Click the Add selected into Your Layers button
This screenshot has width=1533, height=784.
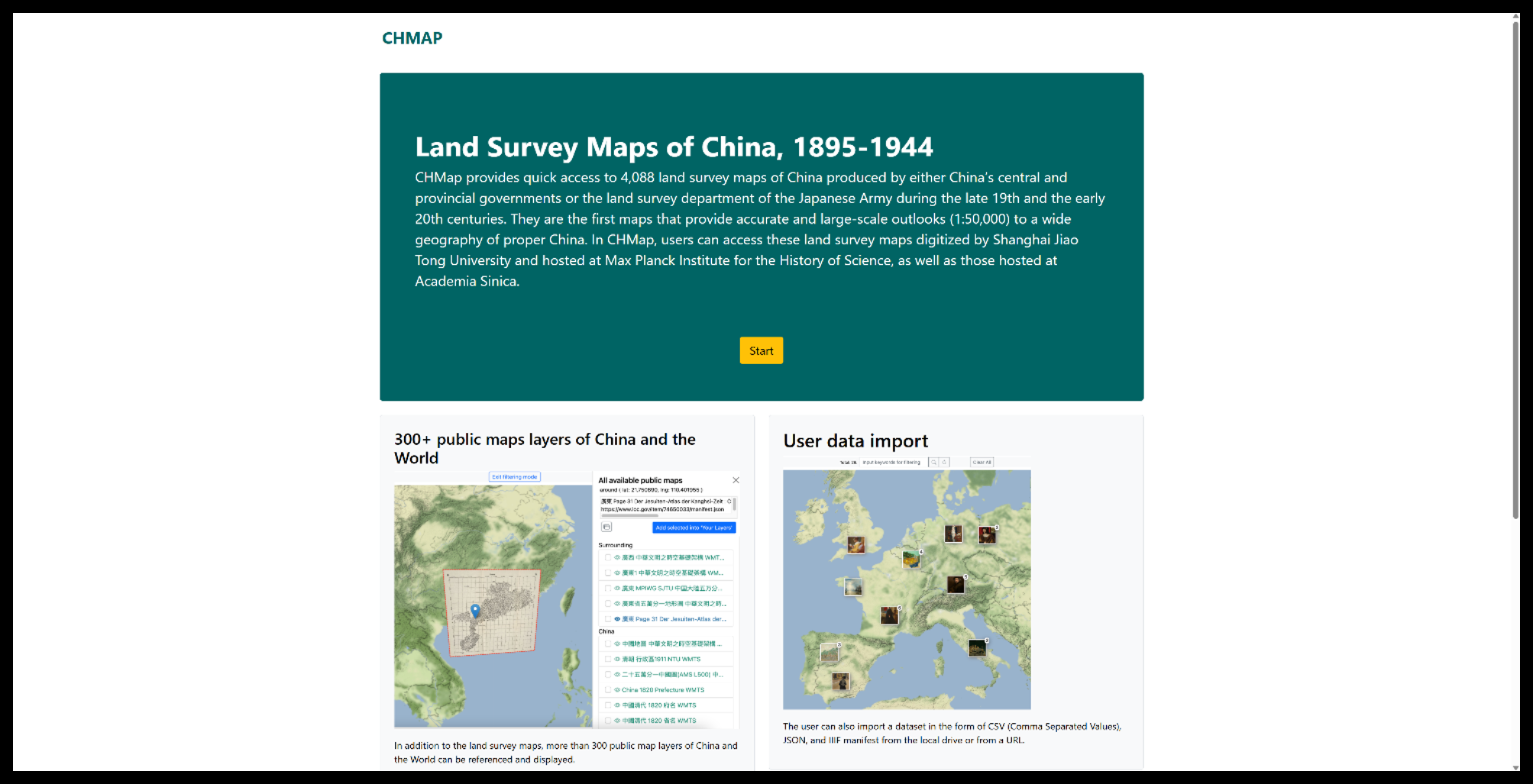[694, 528]
